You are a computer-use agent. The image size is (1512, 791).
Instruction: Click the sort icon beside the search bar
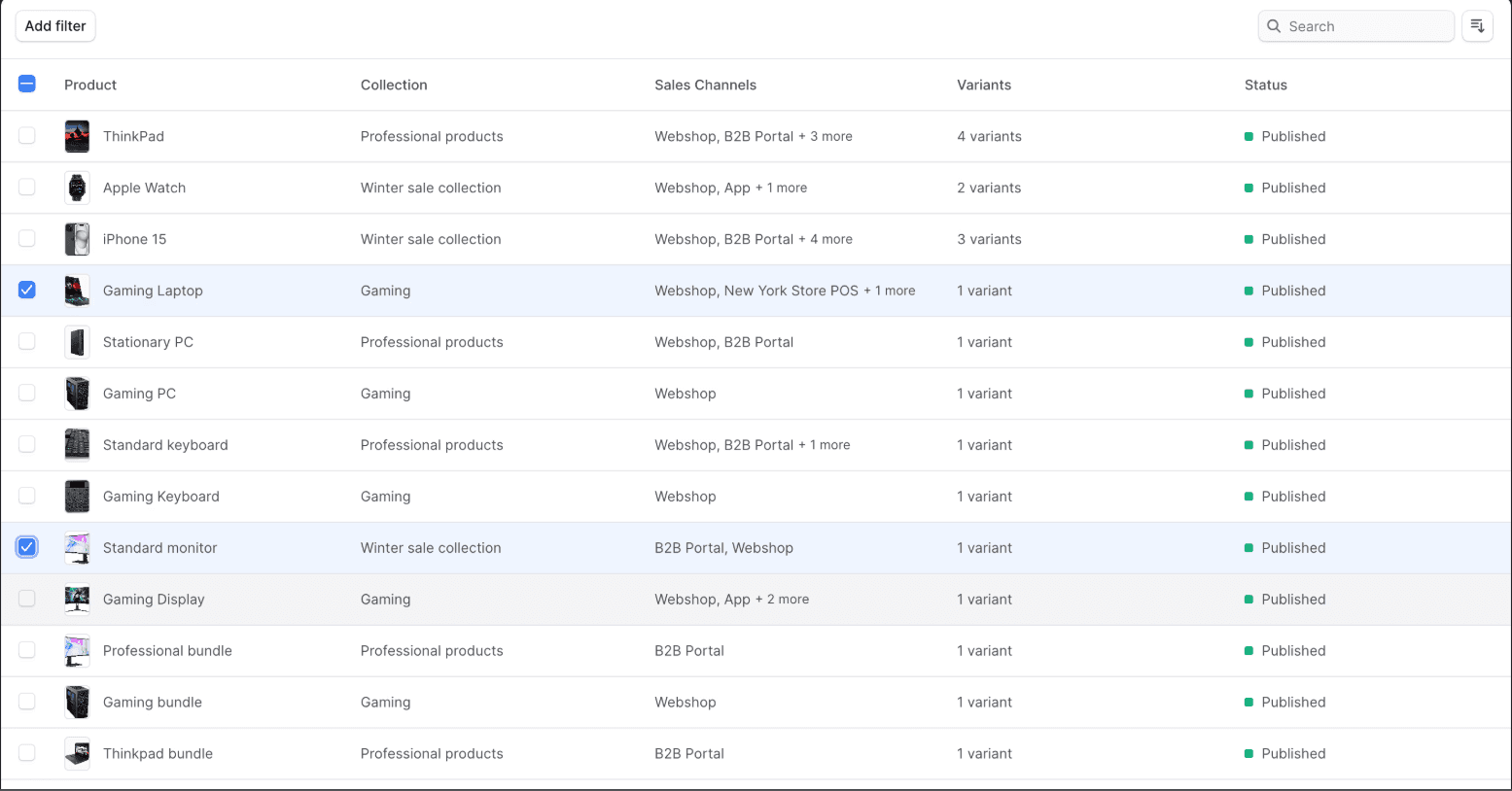[1477, 25]
